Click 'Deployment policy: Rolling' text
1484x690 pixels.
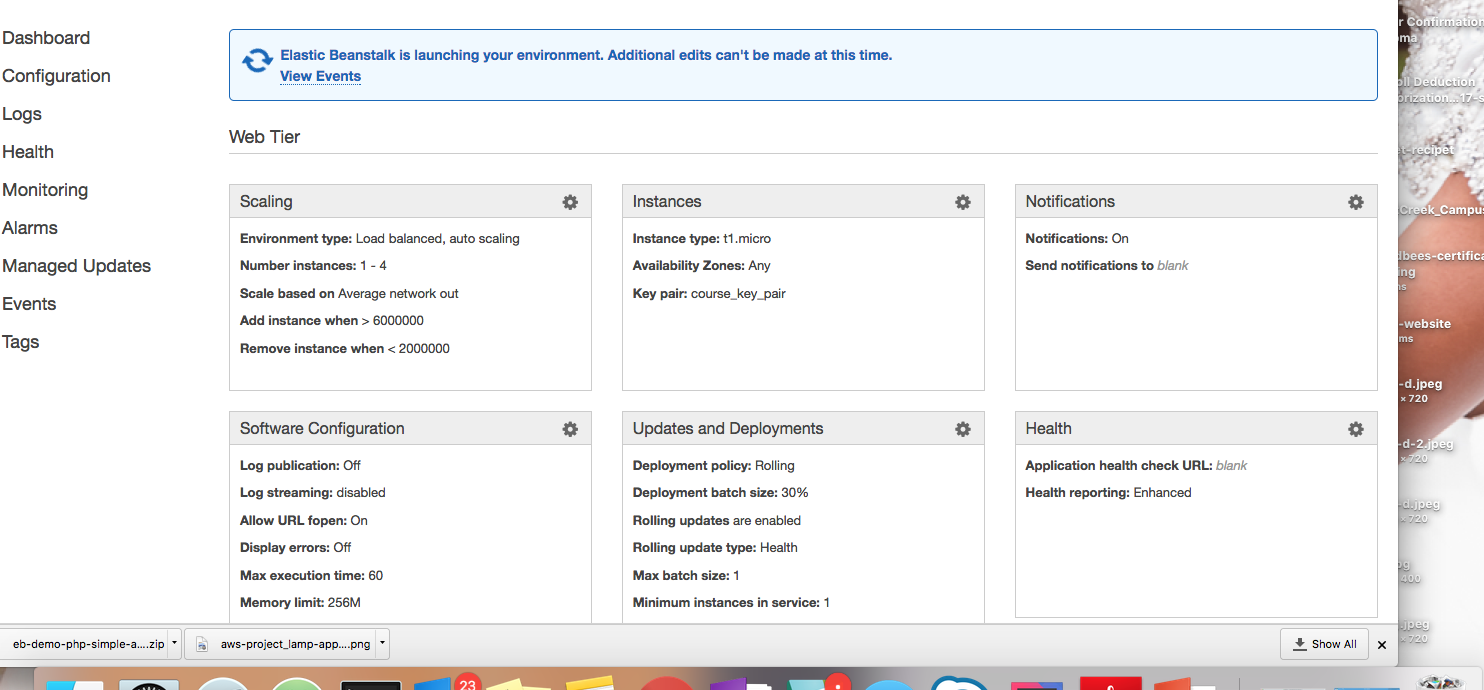(x=714, y=466)
